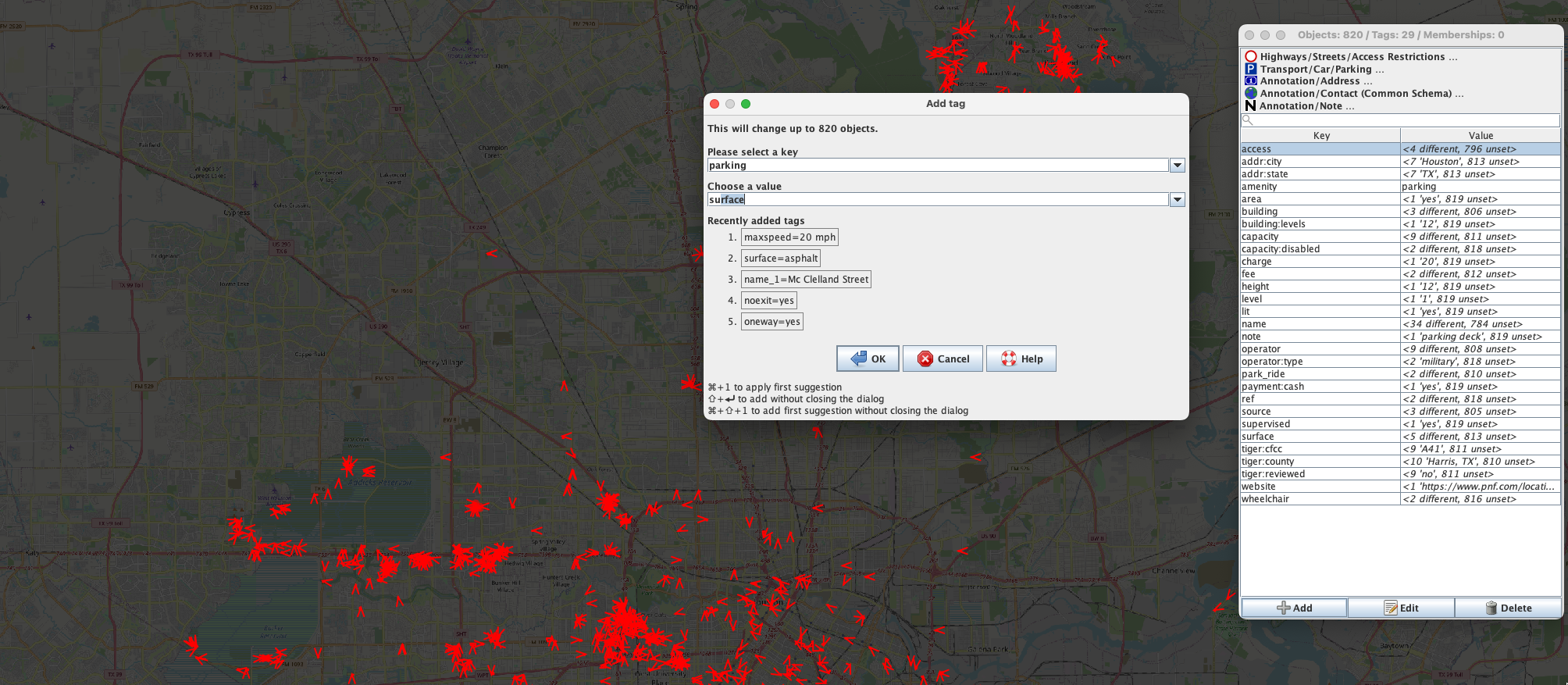Select recent tag oneway=yes
This screenshot has width=1568, height=685.
pos(772,322)
